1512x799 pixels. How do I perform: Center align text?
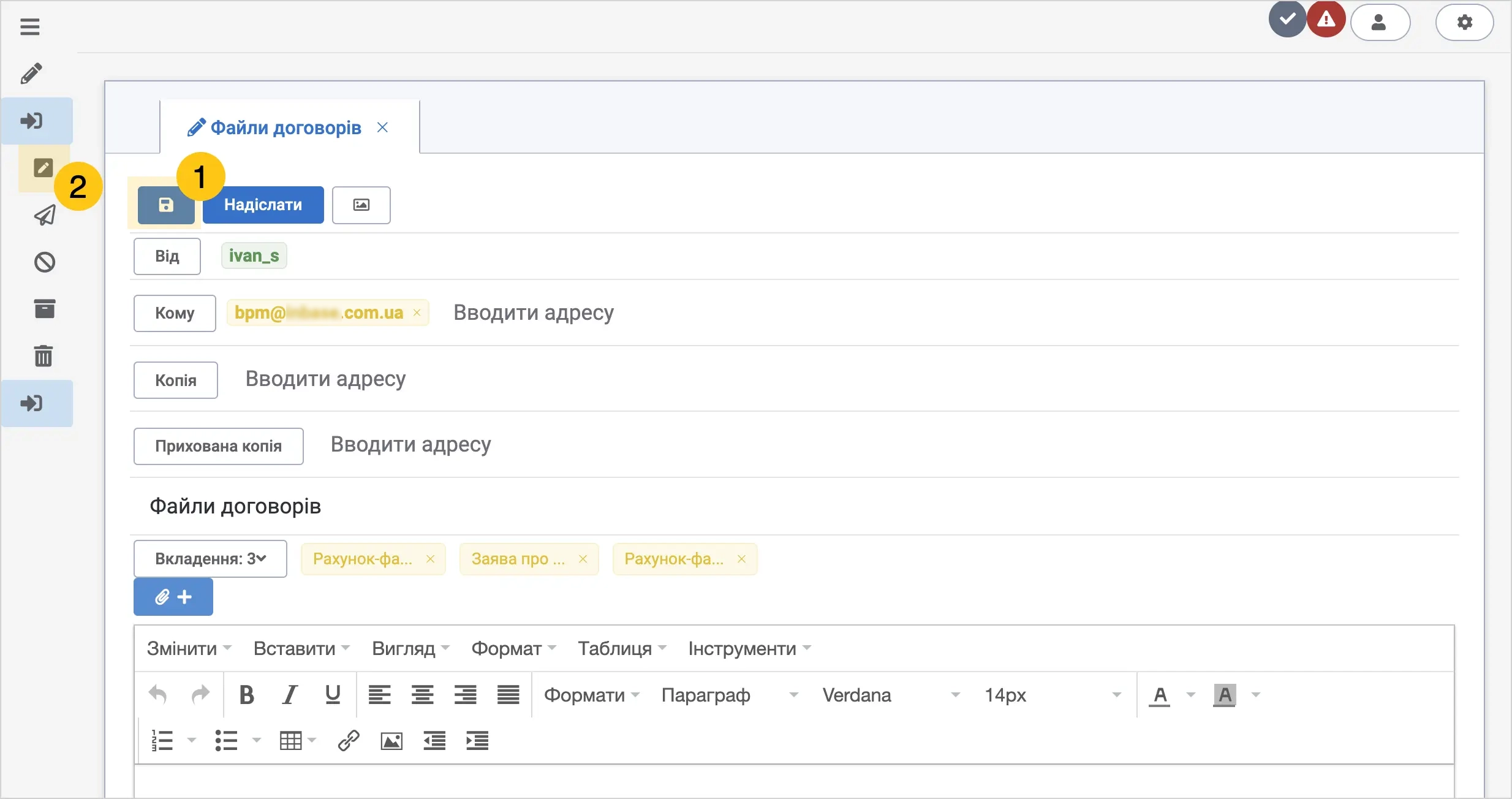tap(422, 695)
